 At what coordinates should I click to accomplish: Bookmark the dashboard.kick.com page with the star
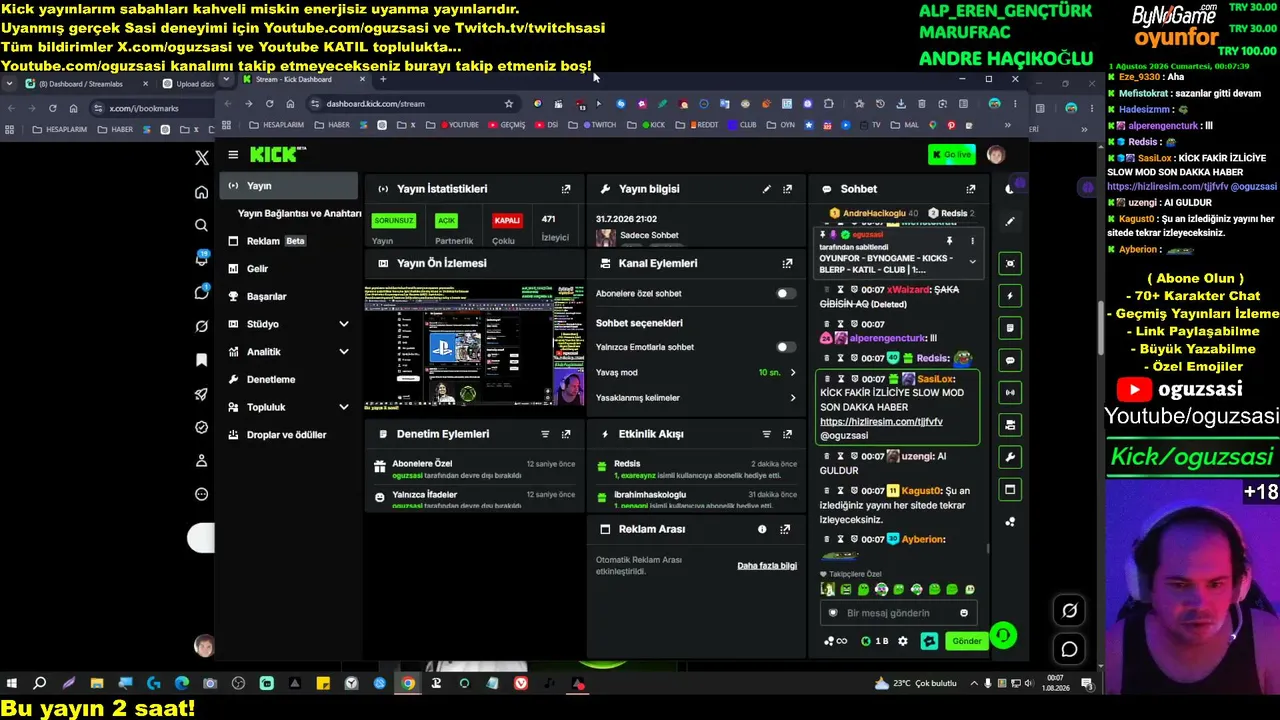(x=509, y=103)
